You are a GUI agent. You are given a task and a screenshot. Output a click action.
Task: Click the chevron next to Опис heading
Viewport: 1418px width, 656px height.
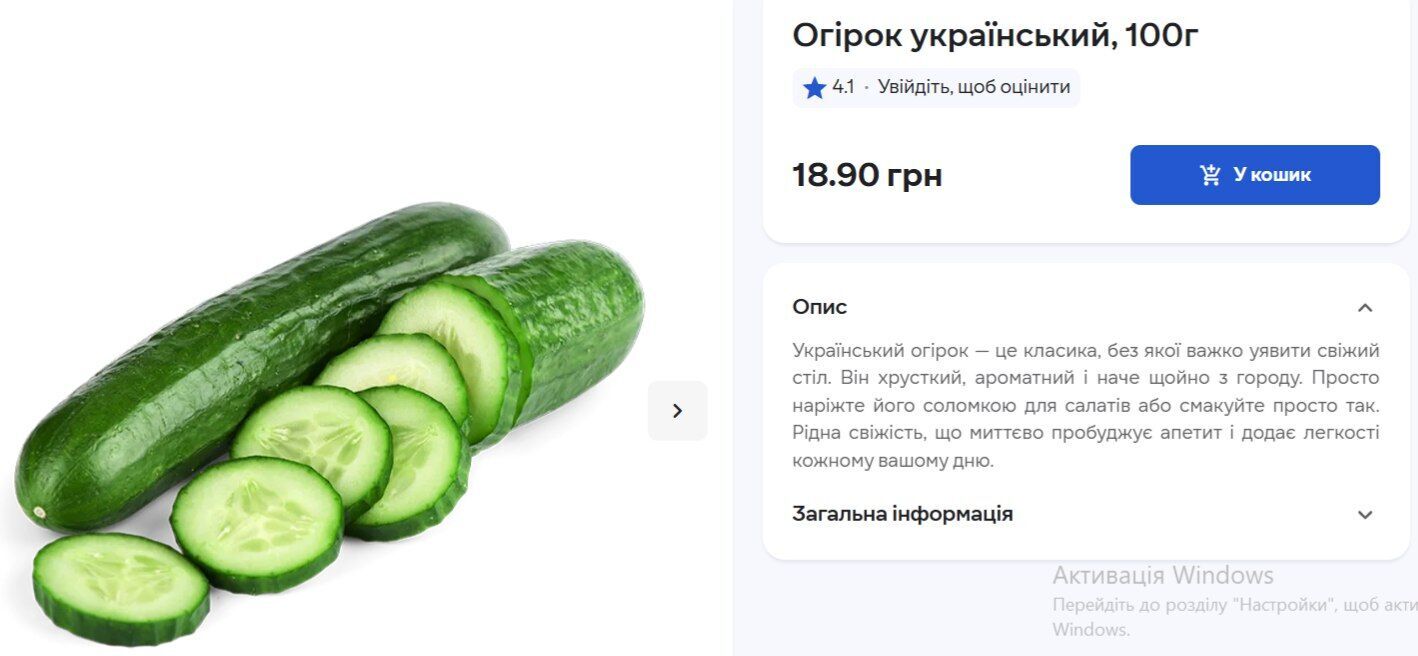1366,306
